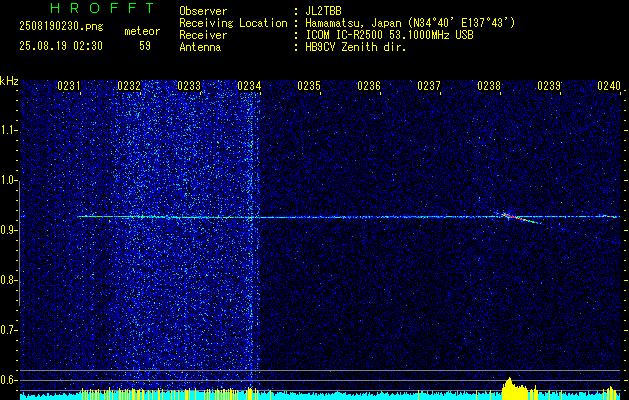Click the 0.7 kHz axis label
Image resolution: width=629 pixels, height=400 pixels.
click(8, 330)
